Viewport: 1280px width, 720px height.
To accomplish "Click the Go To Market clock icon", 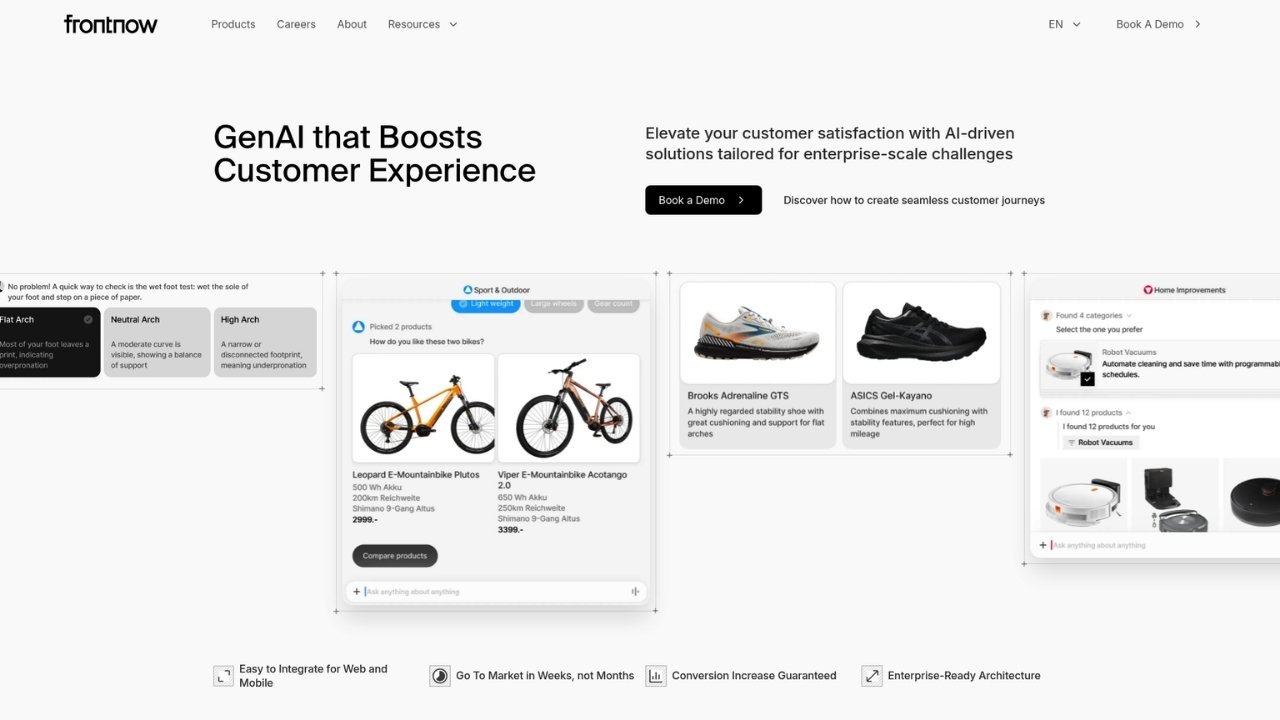I will tap(440, 676).
